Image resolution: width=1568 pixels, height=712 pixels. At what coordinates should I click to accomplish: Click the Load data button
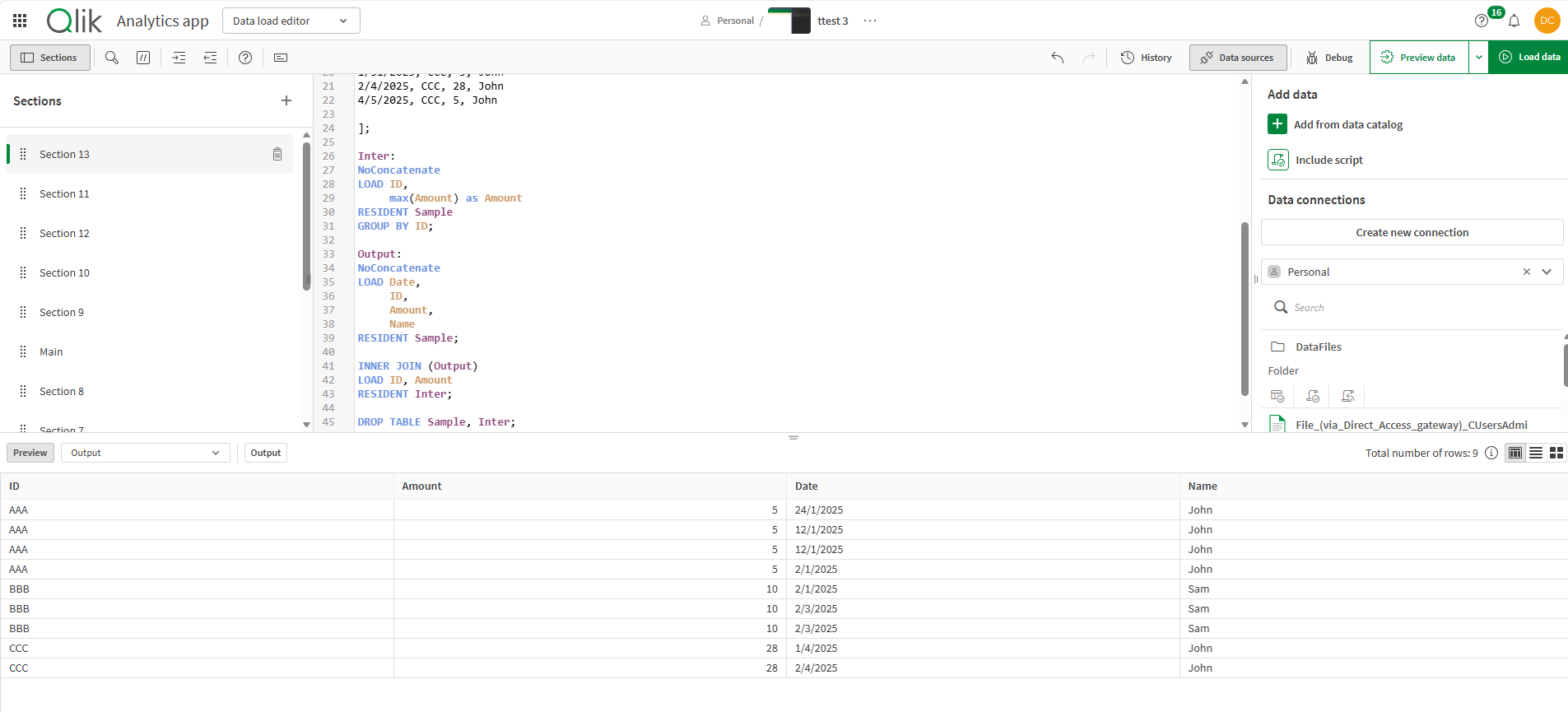[x=1528, y=58]
